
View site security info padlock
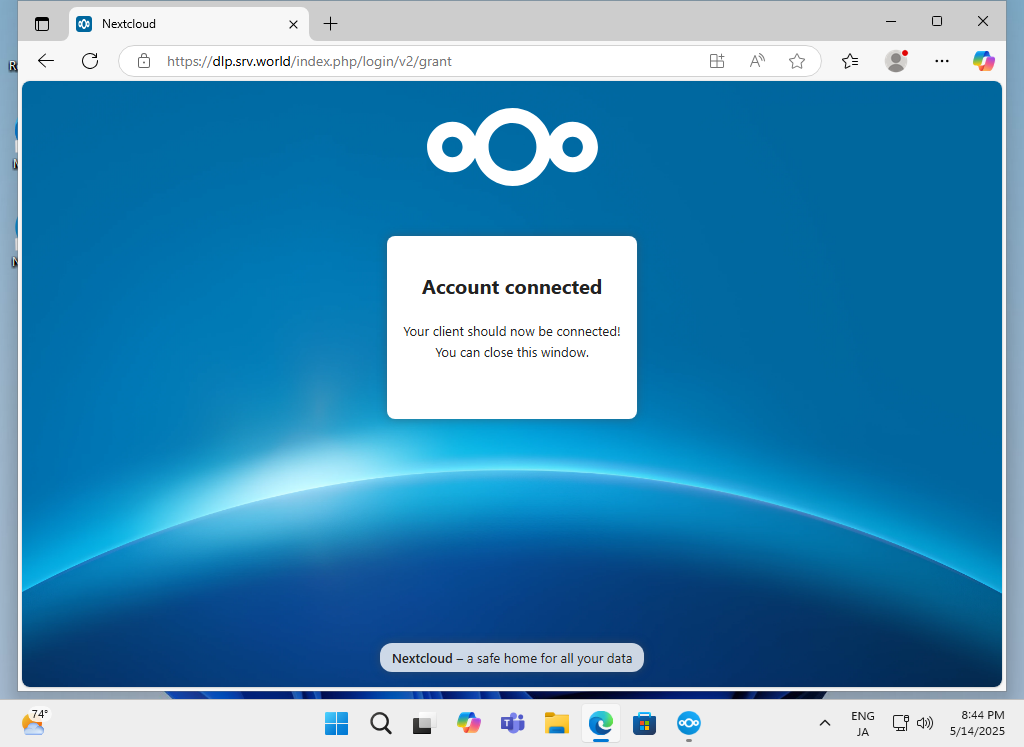point(144,61)
